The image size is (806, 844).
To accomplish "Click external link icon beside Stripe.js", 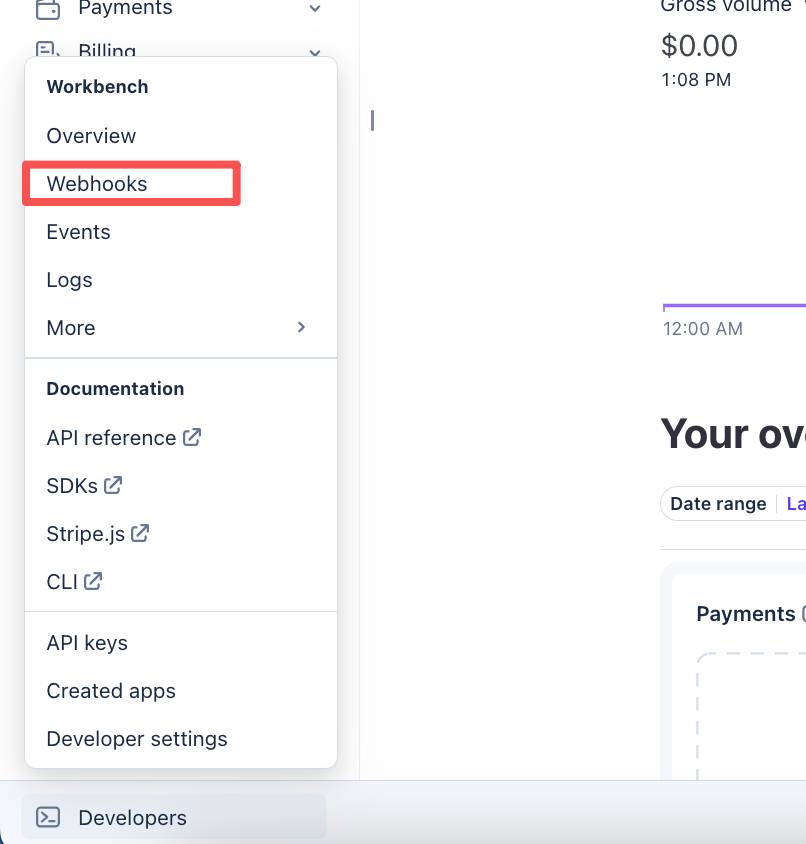I will [x=140, y=533].
